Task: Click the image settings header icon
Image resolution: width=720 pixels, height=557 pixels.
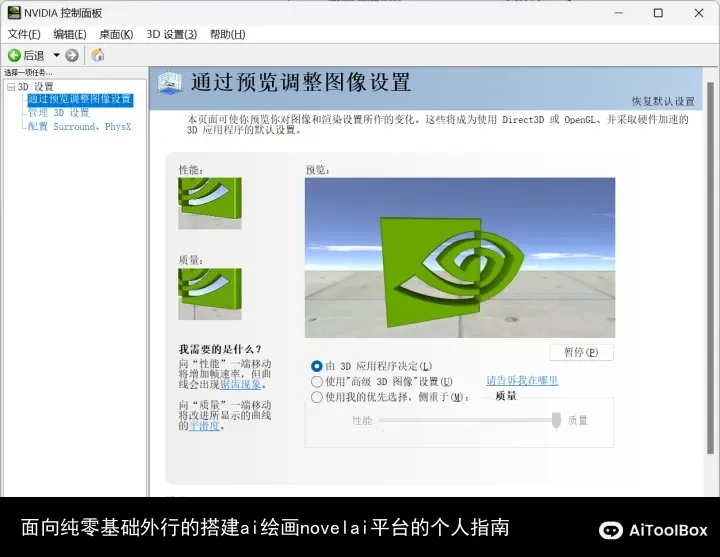Action: [x=169, y=83]
